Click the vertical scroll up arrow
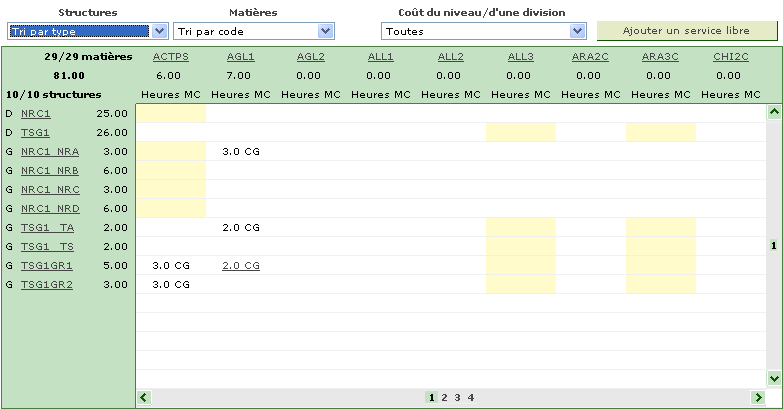Screen dimensions: 783x409 coord(774,112)
